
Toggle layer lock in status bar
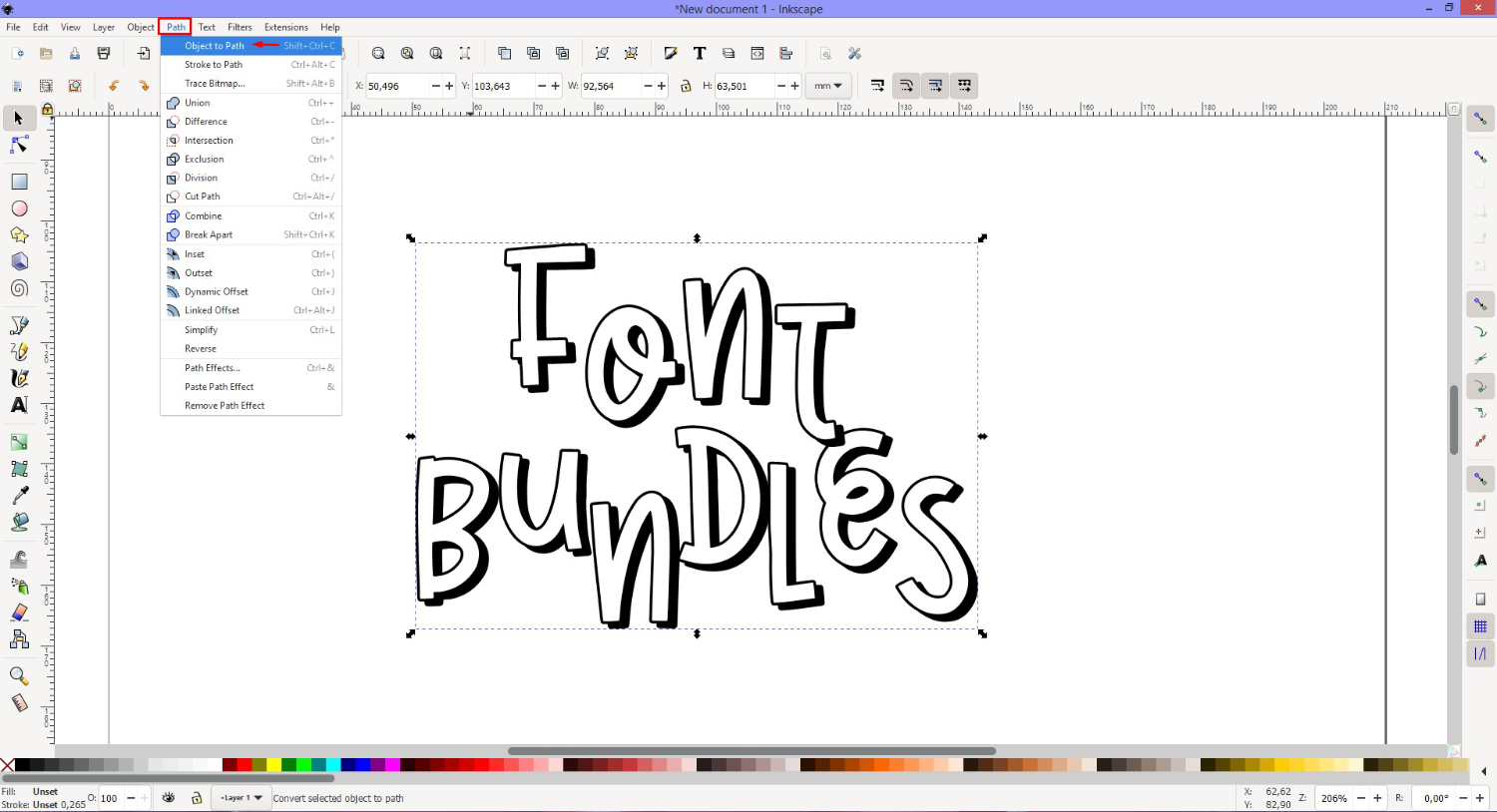point(197,798)
